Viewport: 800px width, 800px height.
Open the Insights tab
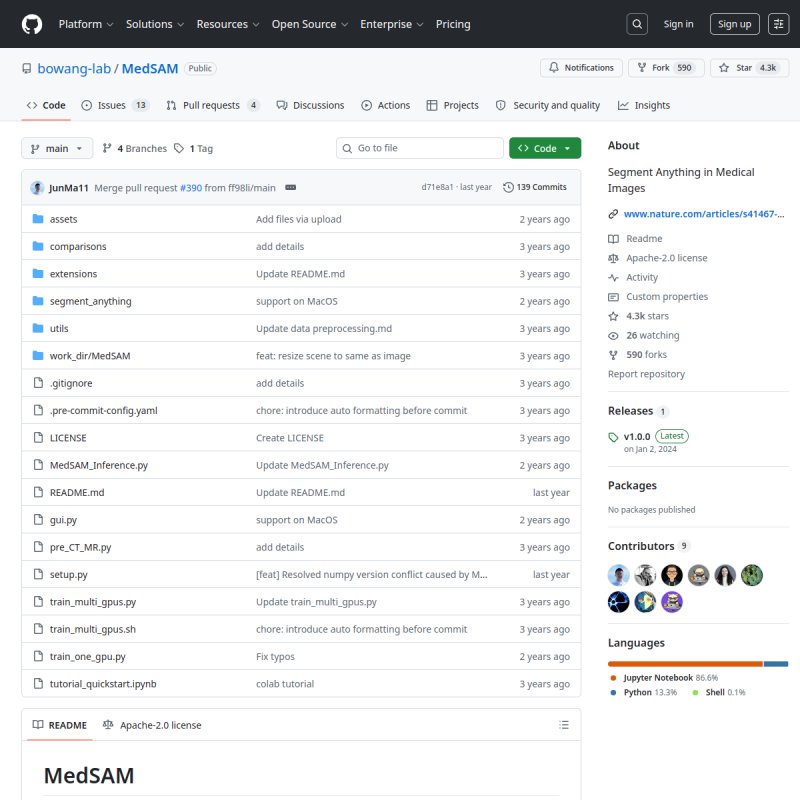pyautogui.click(x=644, y=105)
